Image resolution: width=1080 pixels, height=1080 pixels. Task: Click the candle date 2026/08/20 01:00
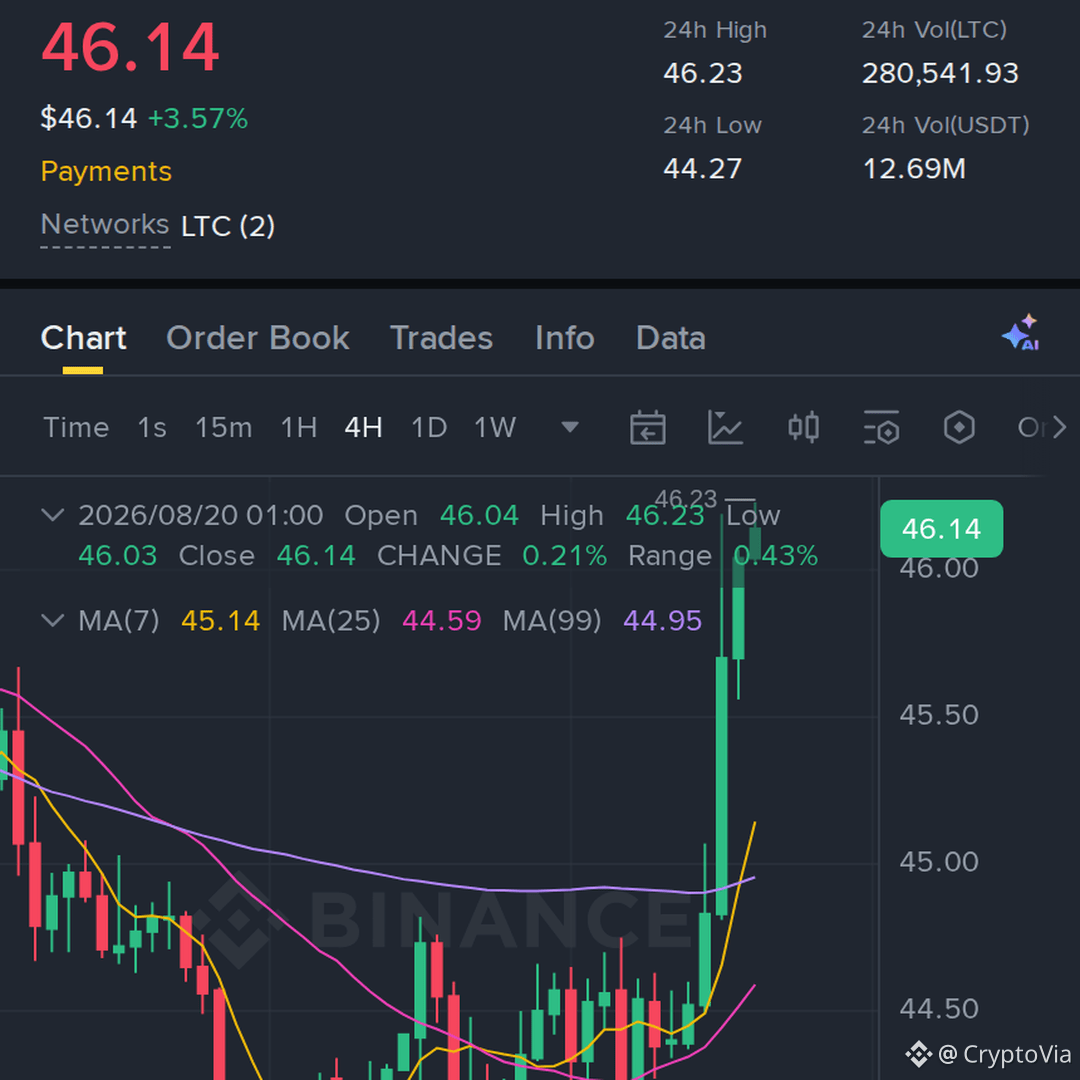[x=200, y=515]
